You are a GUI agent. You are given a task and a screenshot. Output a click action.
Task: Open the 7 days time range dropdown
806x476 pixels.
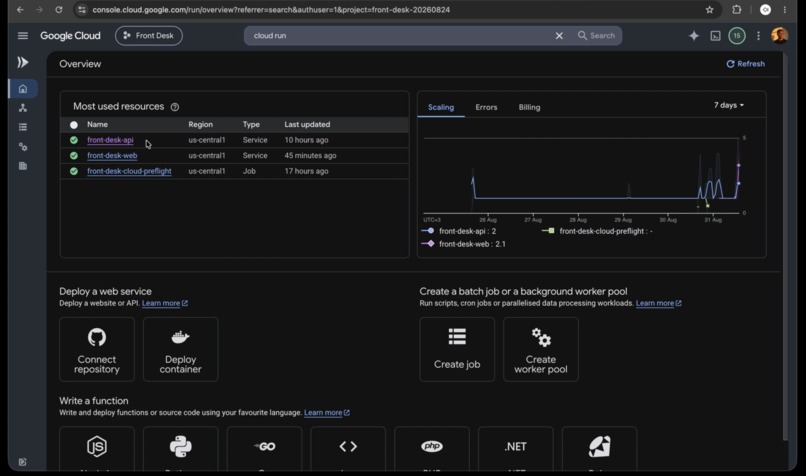coord(729,105)
